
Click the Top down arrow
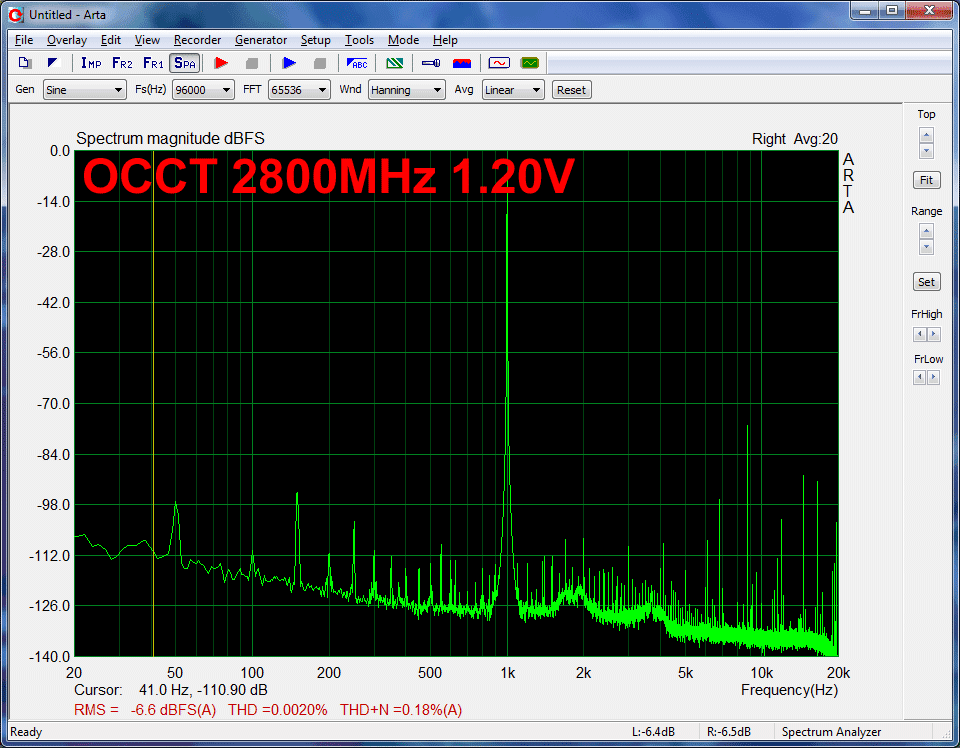point(926,151)
